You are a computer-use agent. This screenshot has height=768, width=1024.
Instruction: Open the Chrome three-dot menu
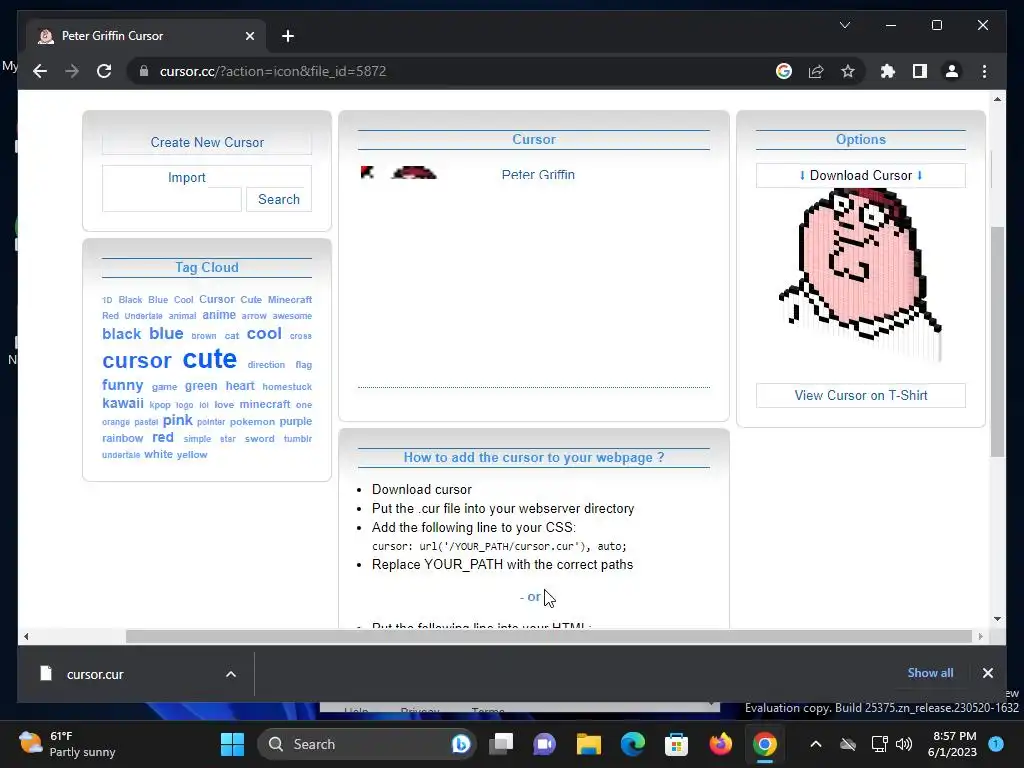[x=984, y=71]
